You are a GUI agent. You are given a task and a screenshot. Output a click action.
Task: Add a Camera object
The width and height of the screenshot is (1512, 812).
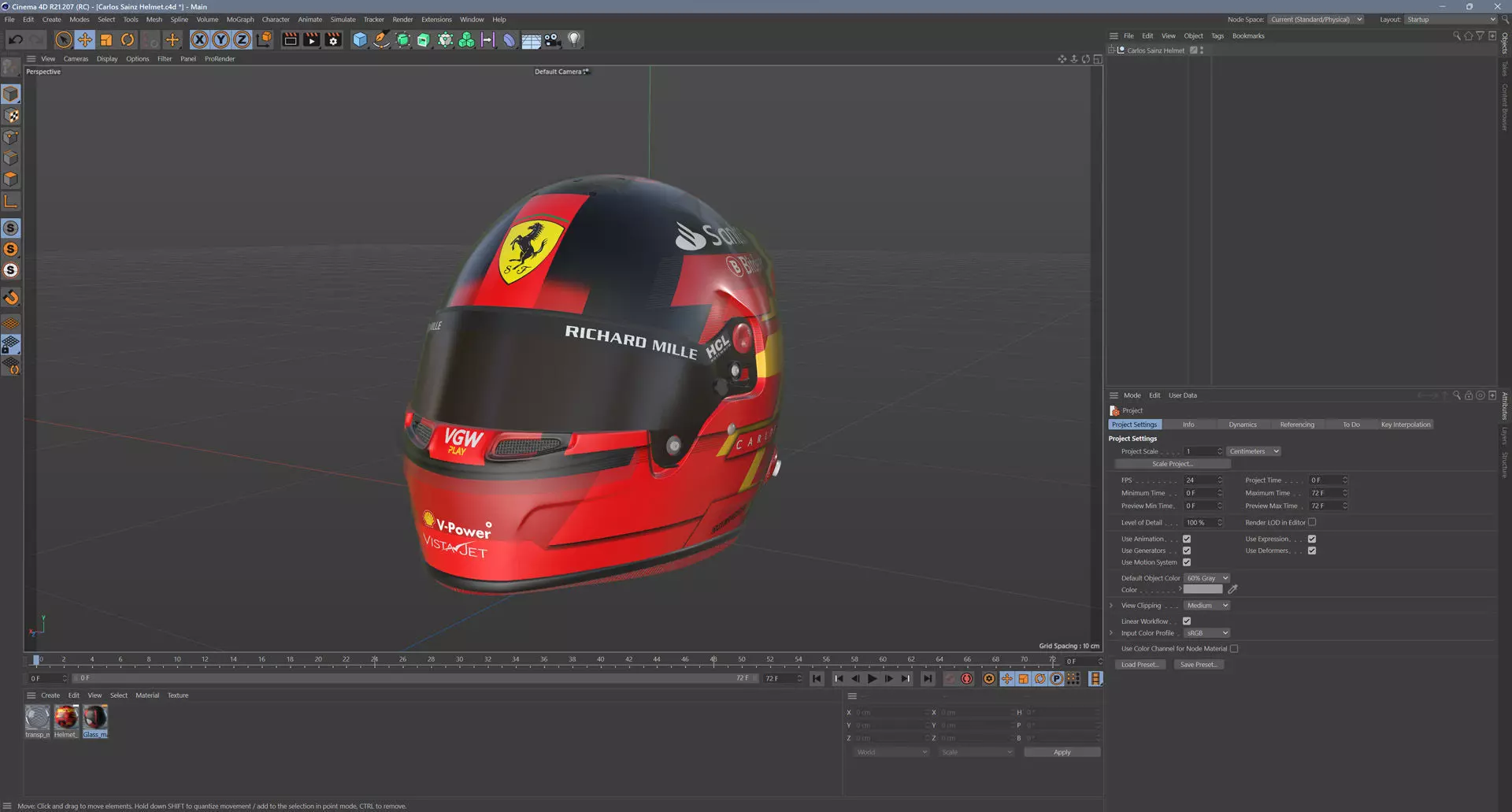click(553, 39)
